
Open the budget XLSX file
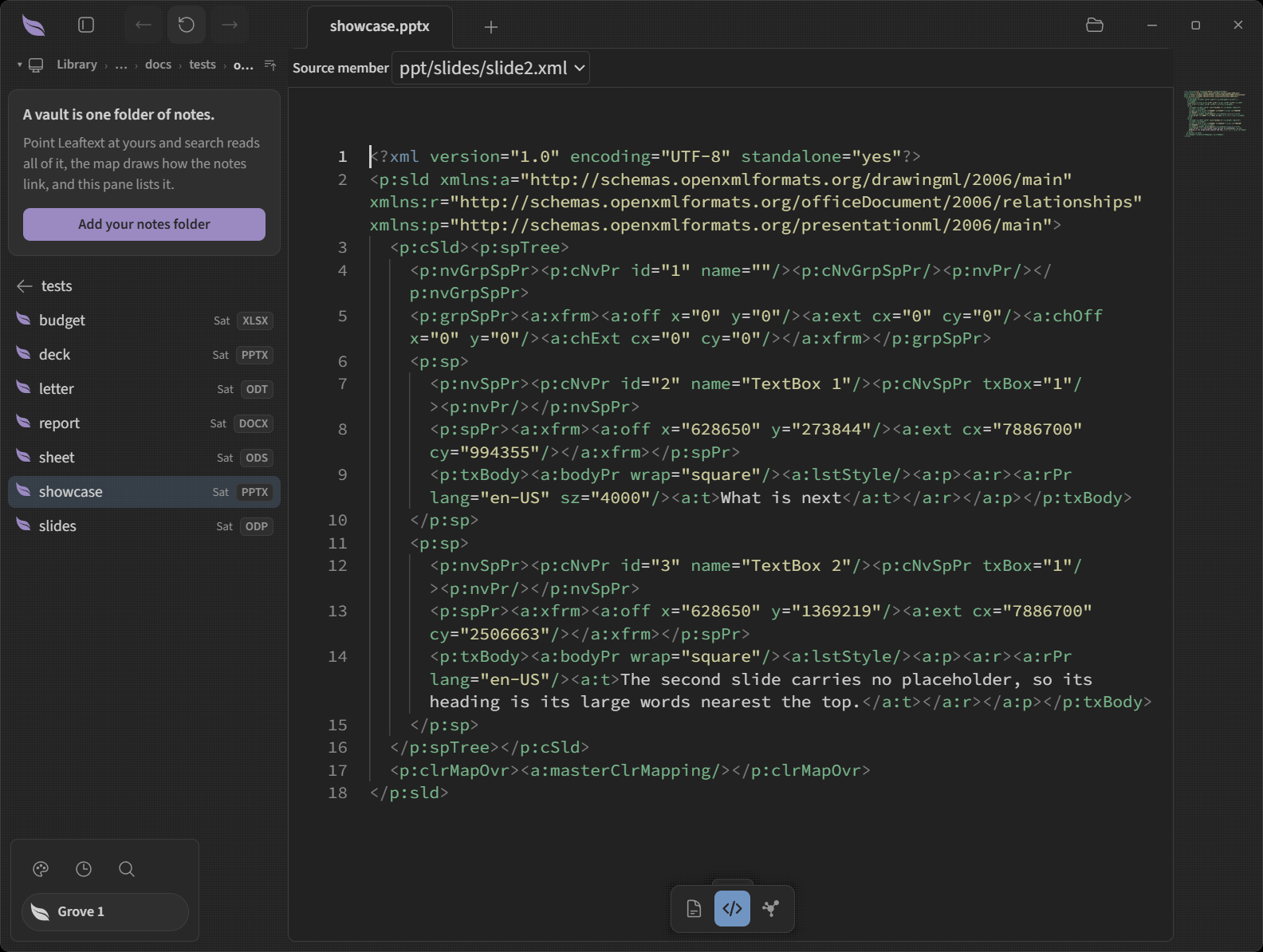coord(144,321)
